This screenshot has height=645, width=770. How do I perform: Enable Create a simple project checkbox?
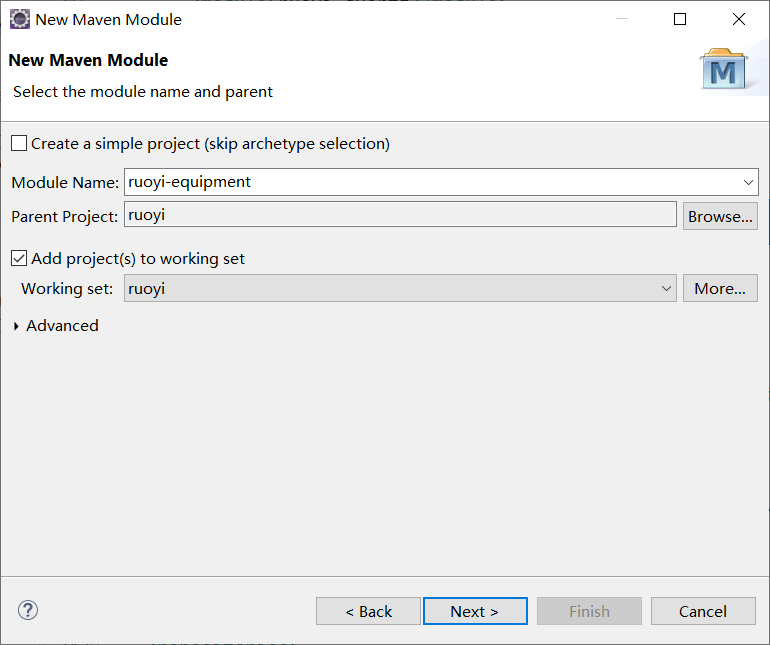click(x=19, y=143)
